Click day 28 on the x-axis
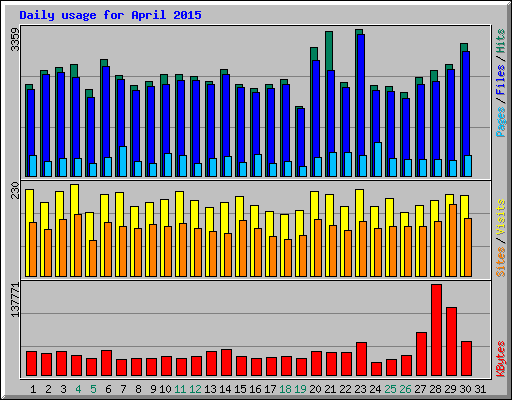The width and height of the screenshot is (512, 400). [x=435, y=389]
